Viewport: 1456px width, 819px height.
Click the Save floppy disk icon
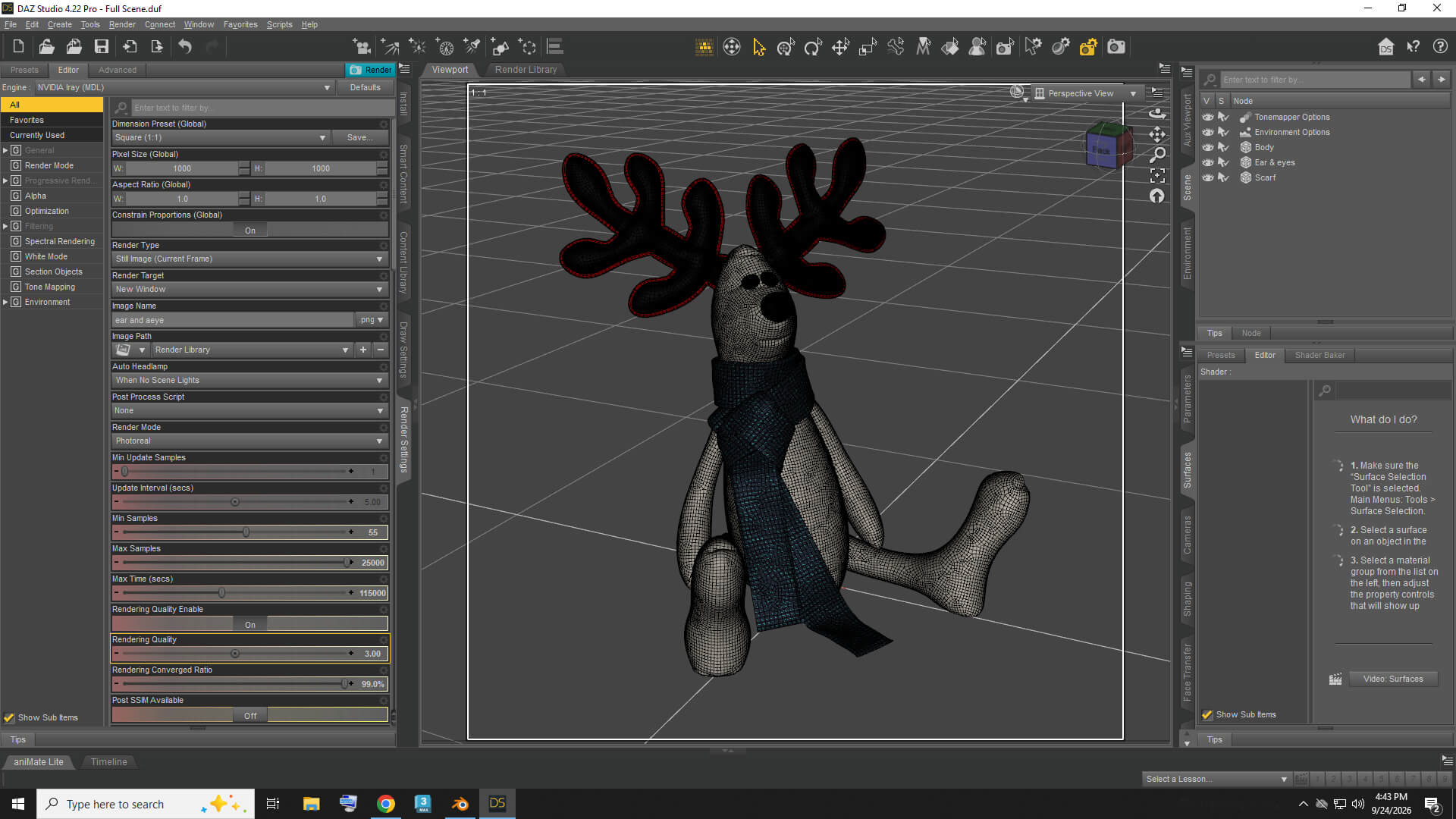point(101,47)
